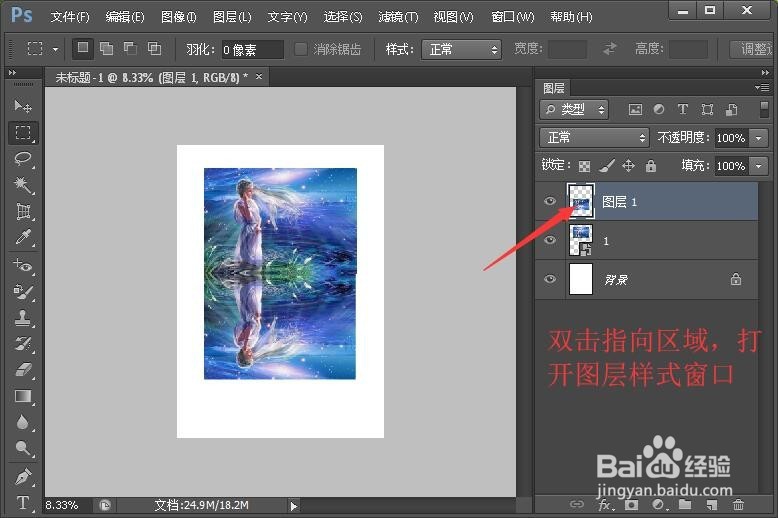Filter layers by shape layer type
The height and width of the screenshot is (518, 778).
pos(707,110)
